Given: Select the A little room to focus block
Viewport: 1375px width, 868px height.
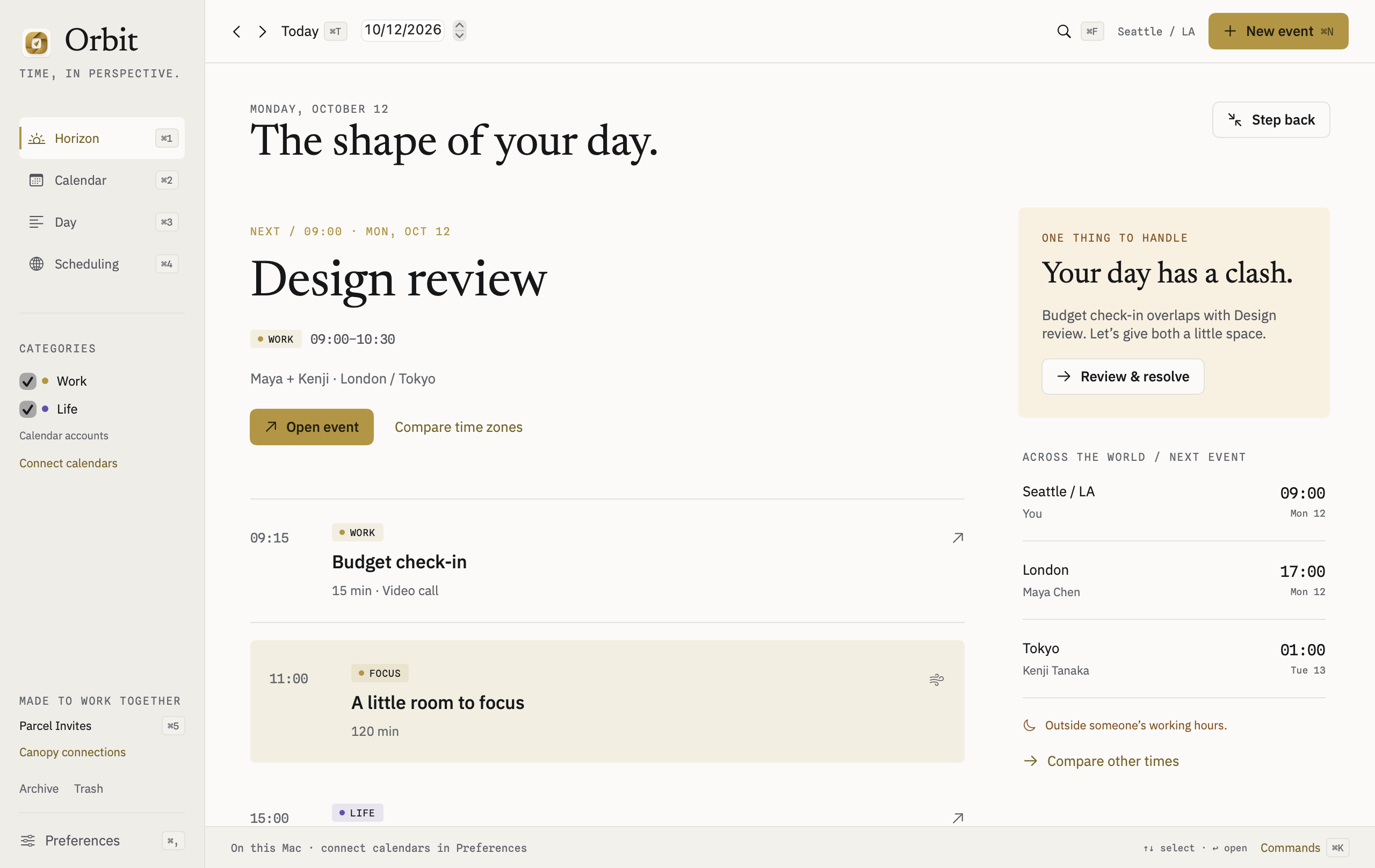Looking at the screenshot, I should pyautogui.click(x=607, y=701).
